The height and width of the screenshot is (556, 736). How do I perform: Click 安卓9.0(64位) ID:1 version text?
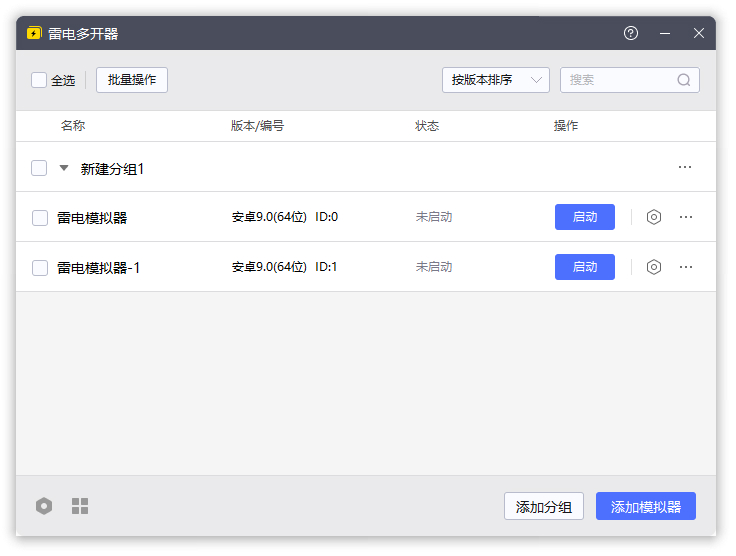[284, 267]
